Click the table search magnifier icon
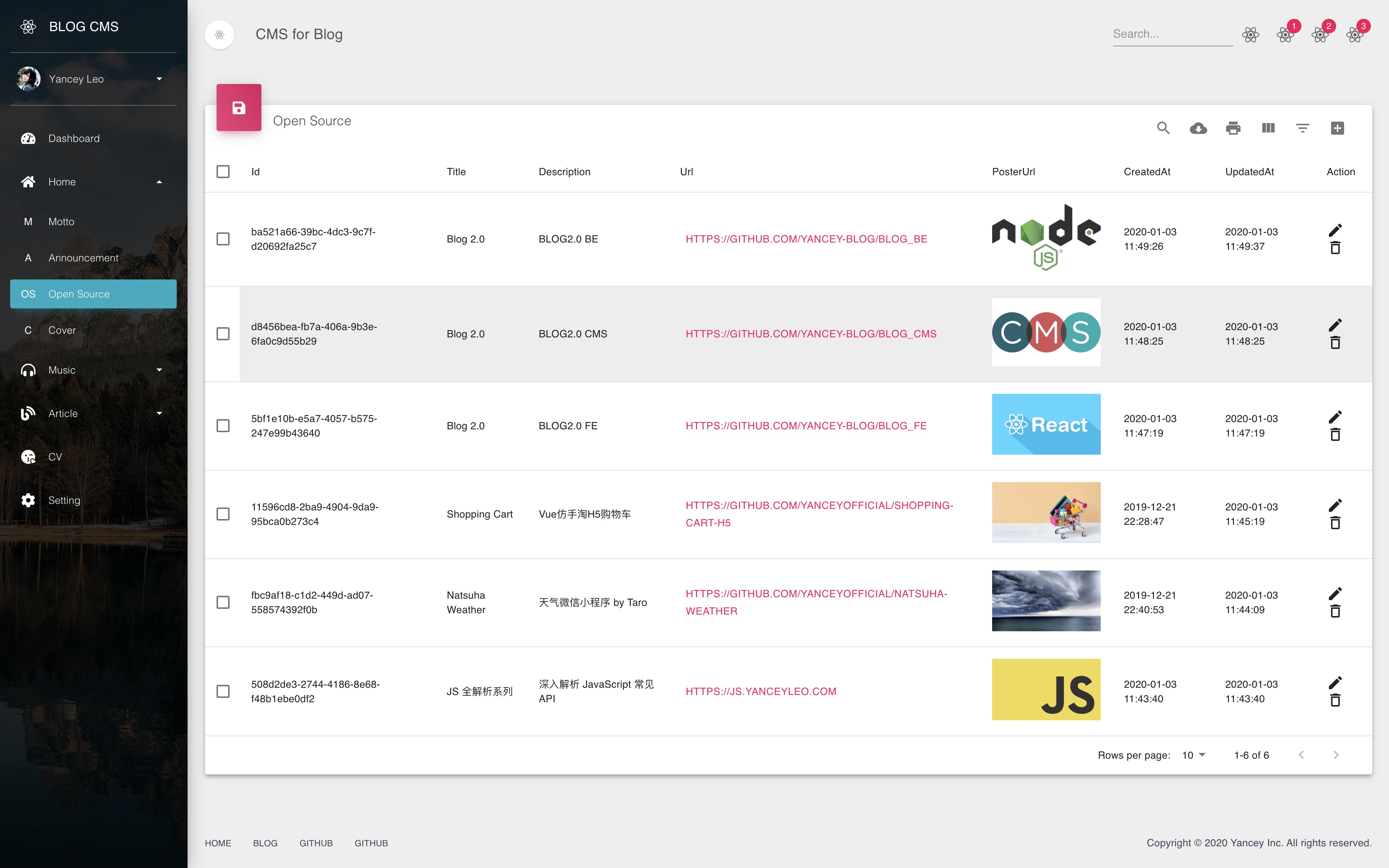Screen dimensions: 1389x868 (1163, 128)
